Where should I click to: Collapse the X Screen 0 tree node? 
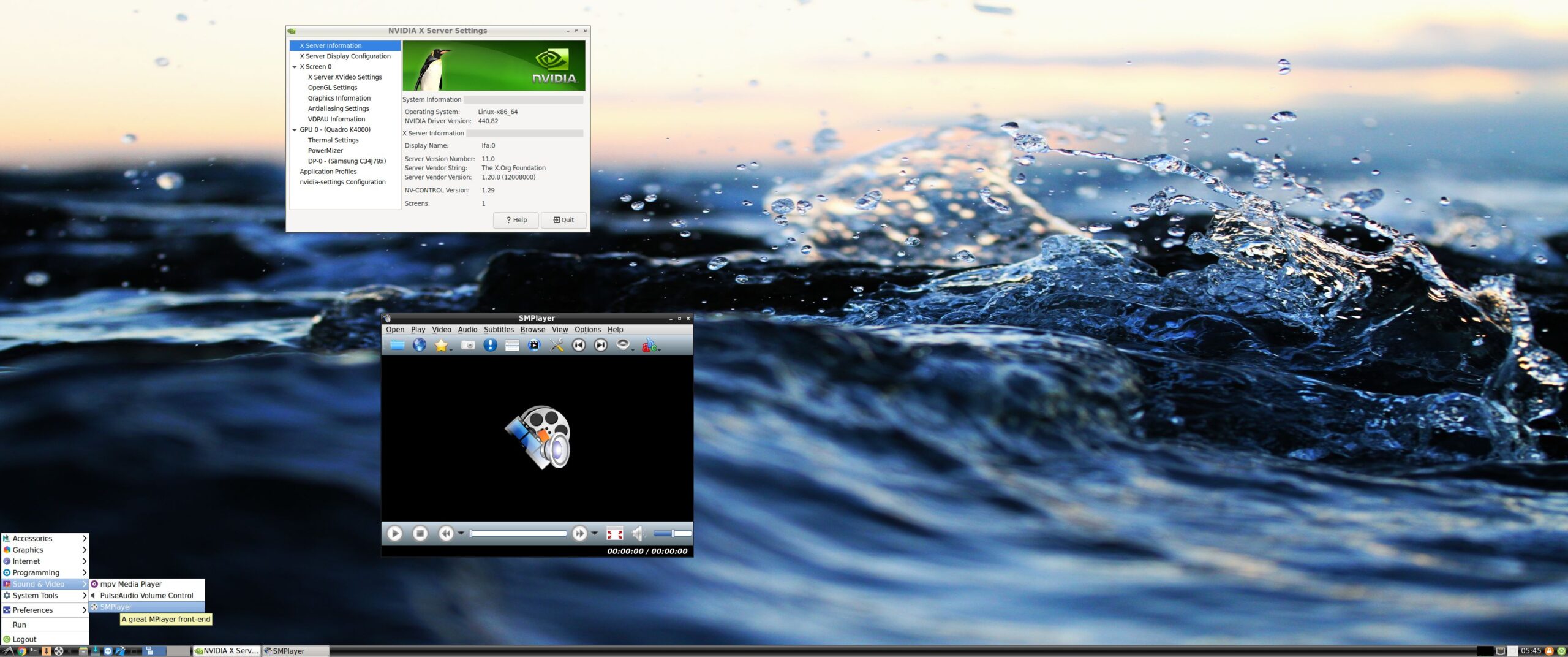tap(295, 67)
